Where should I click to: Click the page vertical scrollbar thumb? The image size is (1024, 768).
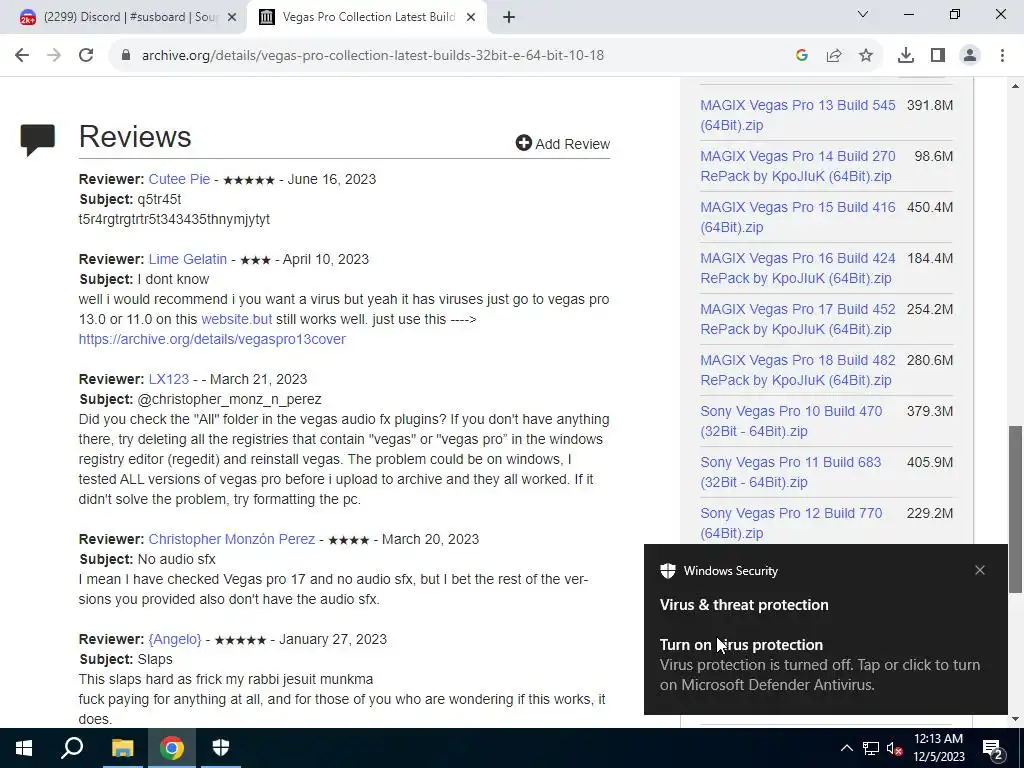pos(1015,509)
